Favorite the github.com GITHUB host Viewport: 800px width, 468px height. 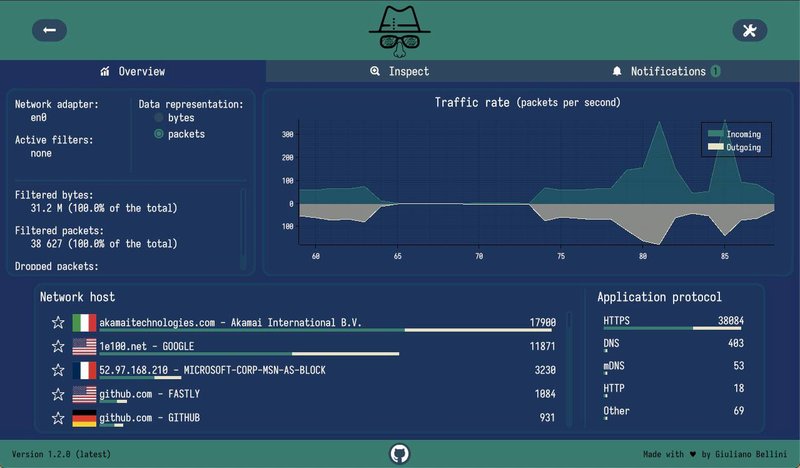[x=58, y=417]
